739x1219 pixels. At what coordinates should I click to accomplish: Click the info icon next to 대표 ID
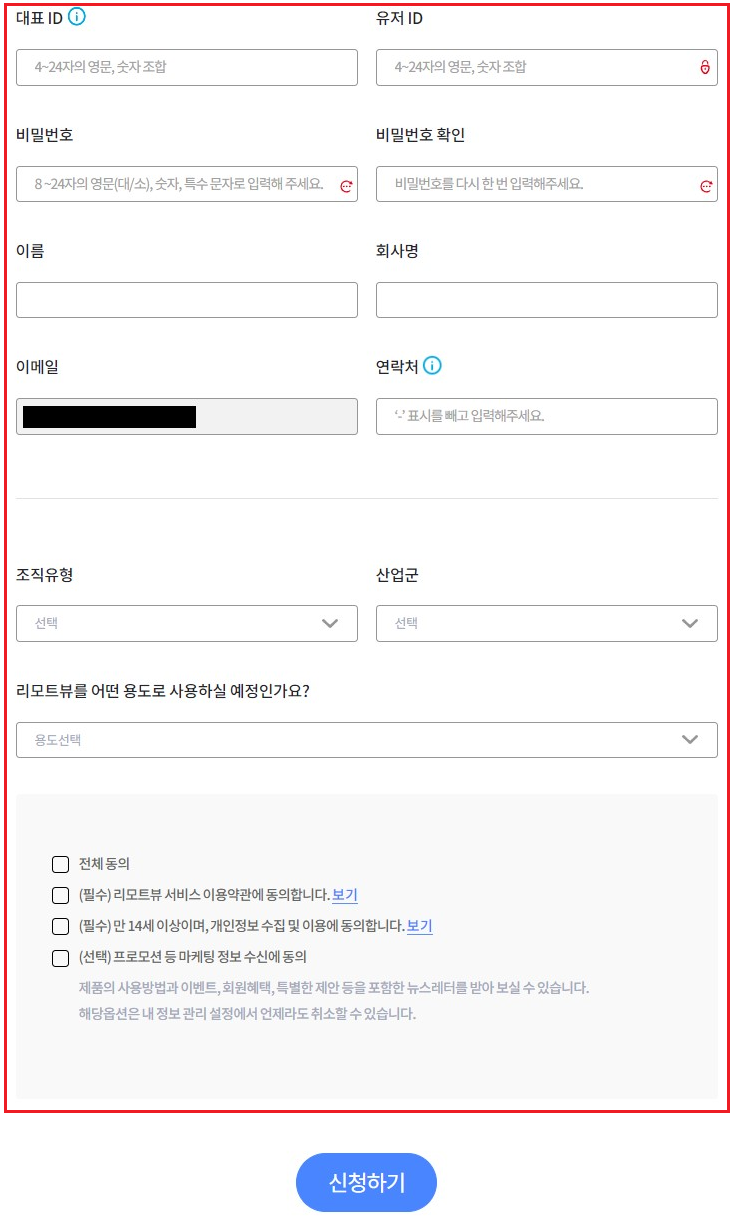click(x=77, y=17)
